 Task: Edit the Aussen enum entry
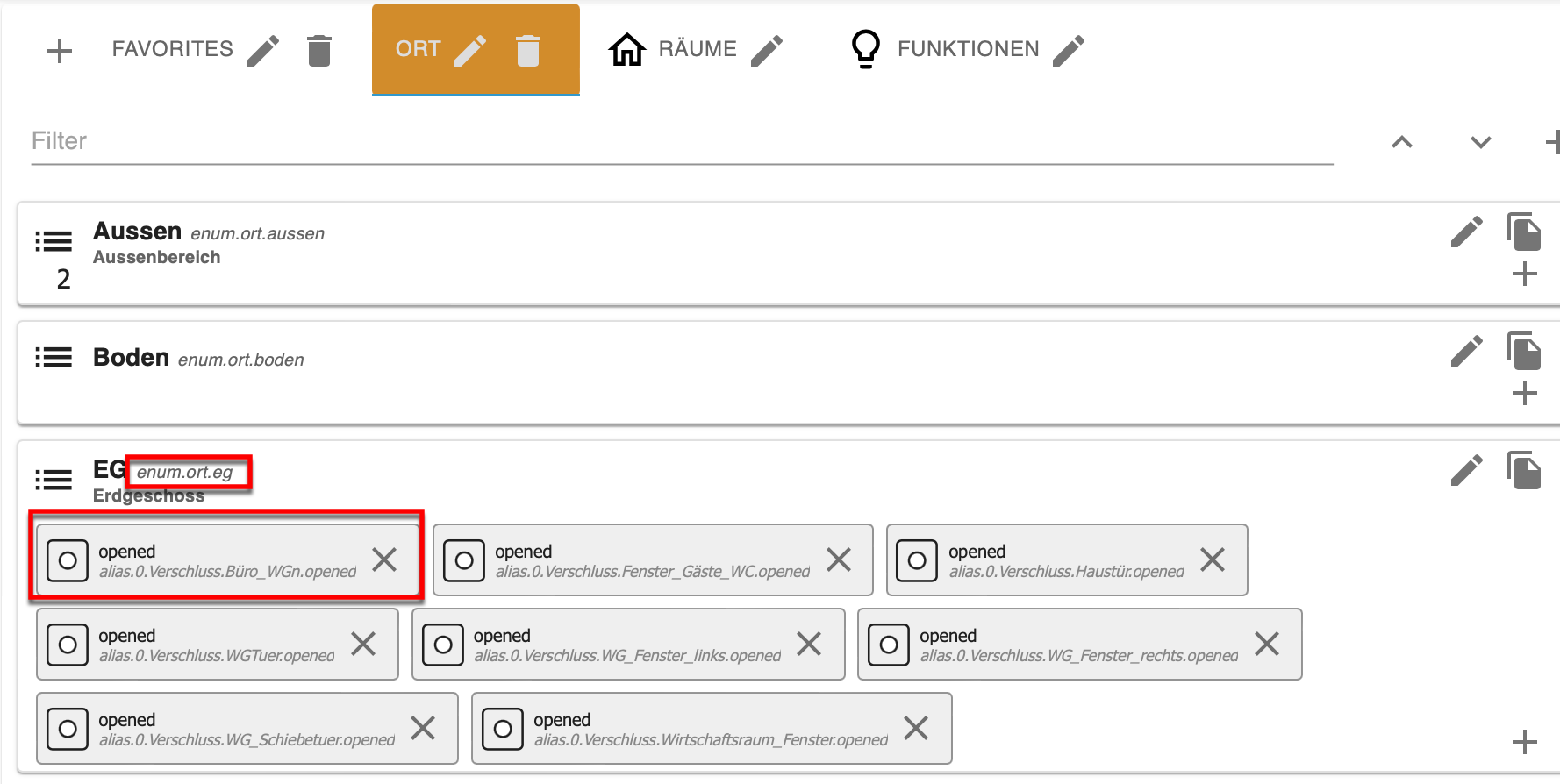[1466, 232]
